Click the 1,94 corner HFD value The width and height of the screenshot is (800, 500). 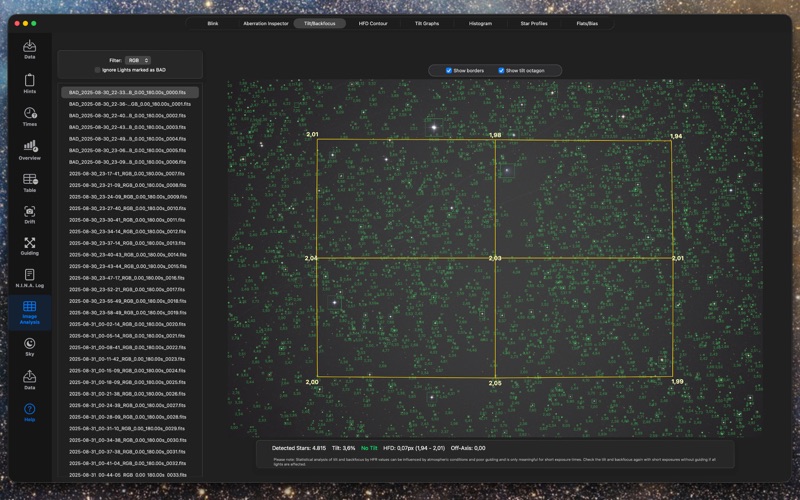[676, 136]
